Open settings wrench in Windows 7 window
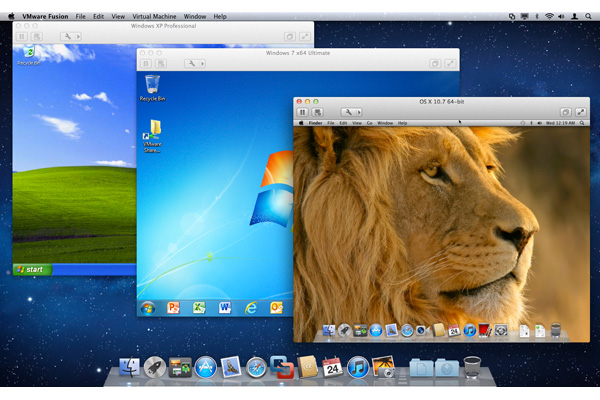The width and height of the screenshot is (600, 400). point(193,63)
